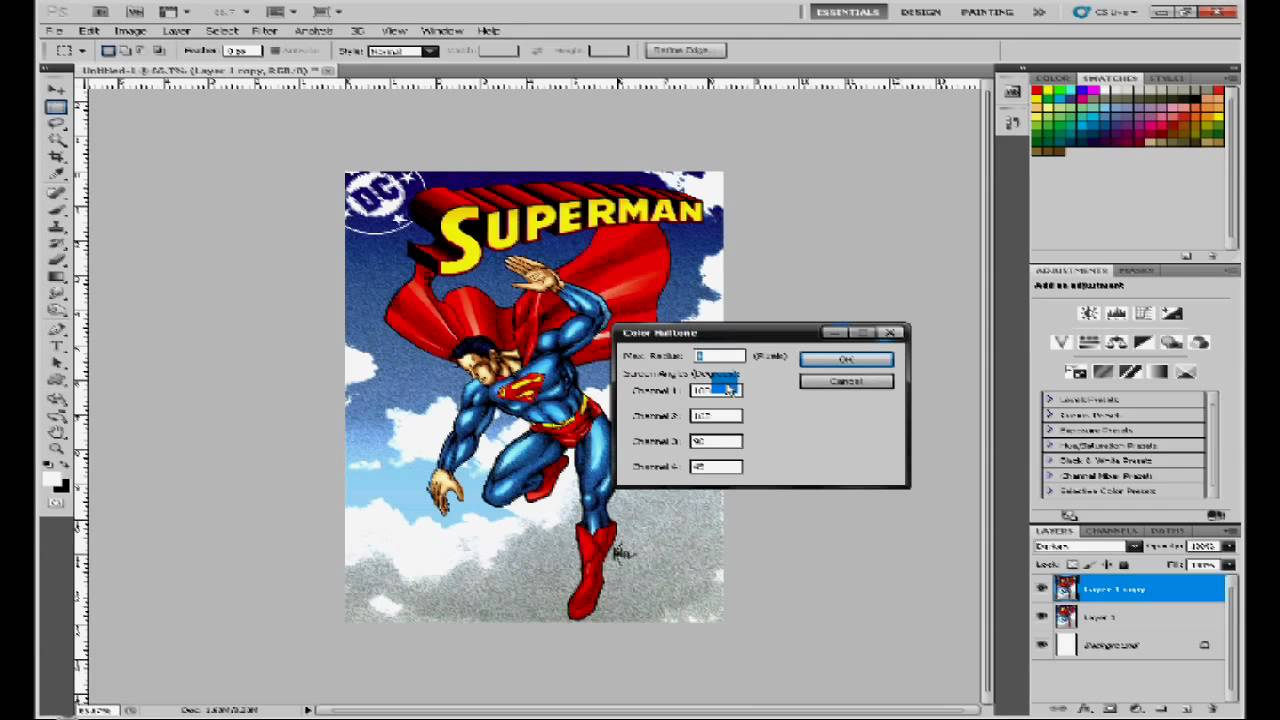Delete layer using trash icon
The width and height of the screenshot is (1280, 720).
1212,709
